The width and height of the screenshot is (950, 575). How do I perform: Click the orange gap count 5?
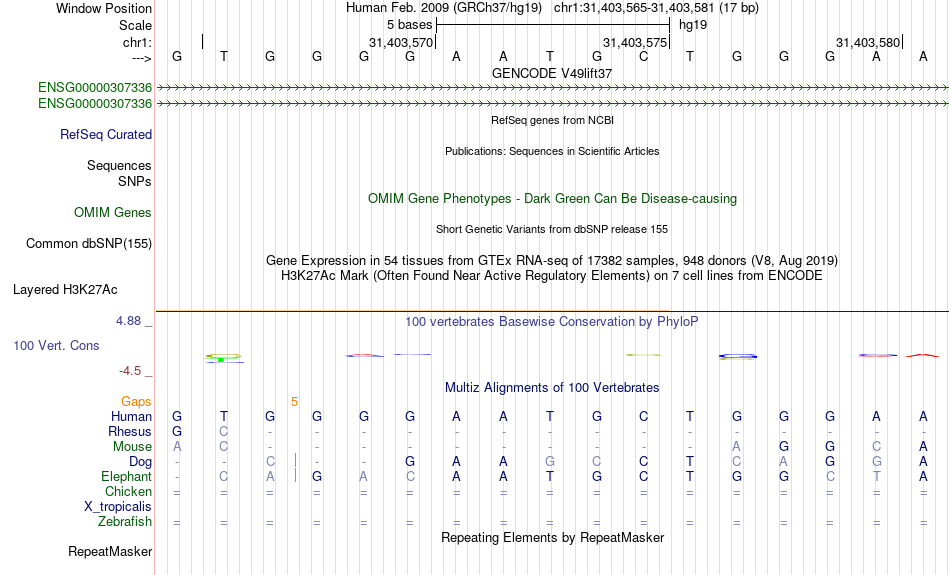pos(294,402)
